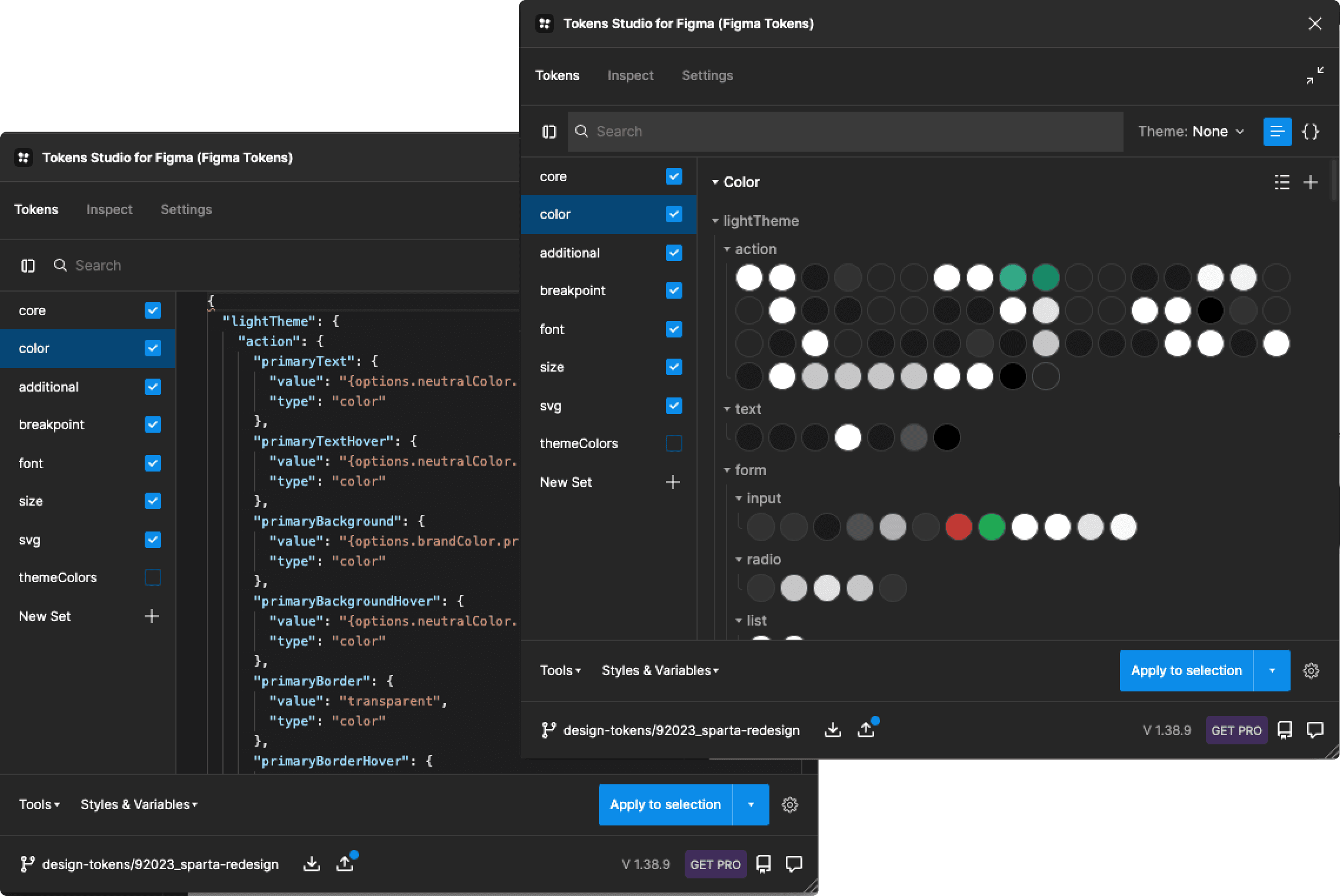
Task: Open Styles & Variables menu in front window
Action: 660,671
